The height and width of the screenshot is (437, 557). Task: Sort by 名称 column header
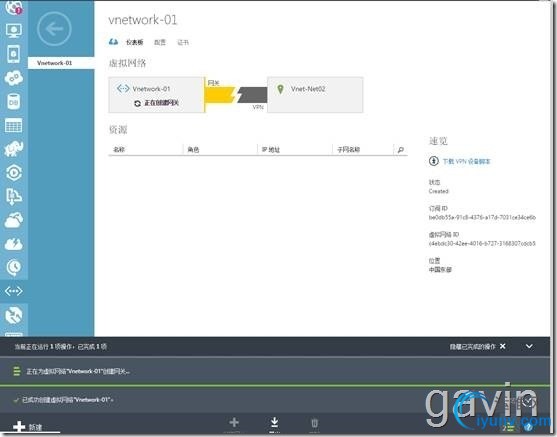(x=119, y=150)
